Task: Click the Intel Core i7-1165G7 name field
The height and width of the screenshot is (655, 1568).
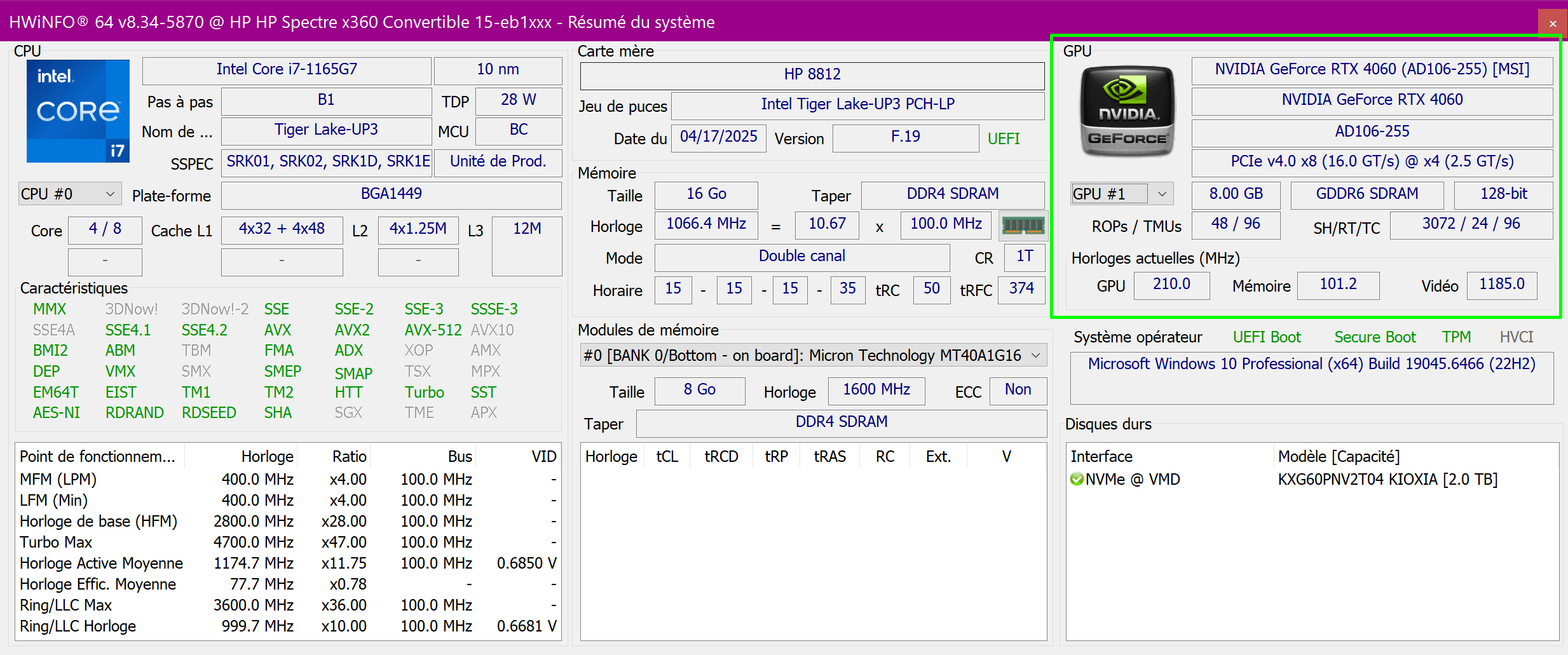Action: click(287, 70)
